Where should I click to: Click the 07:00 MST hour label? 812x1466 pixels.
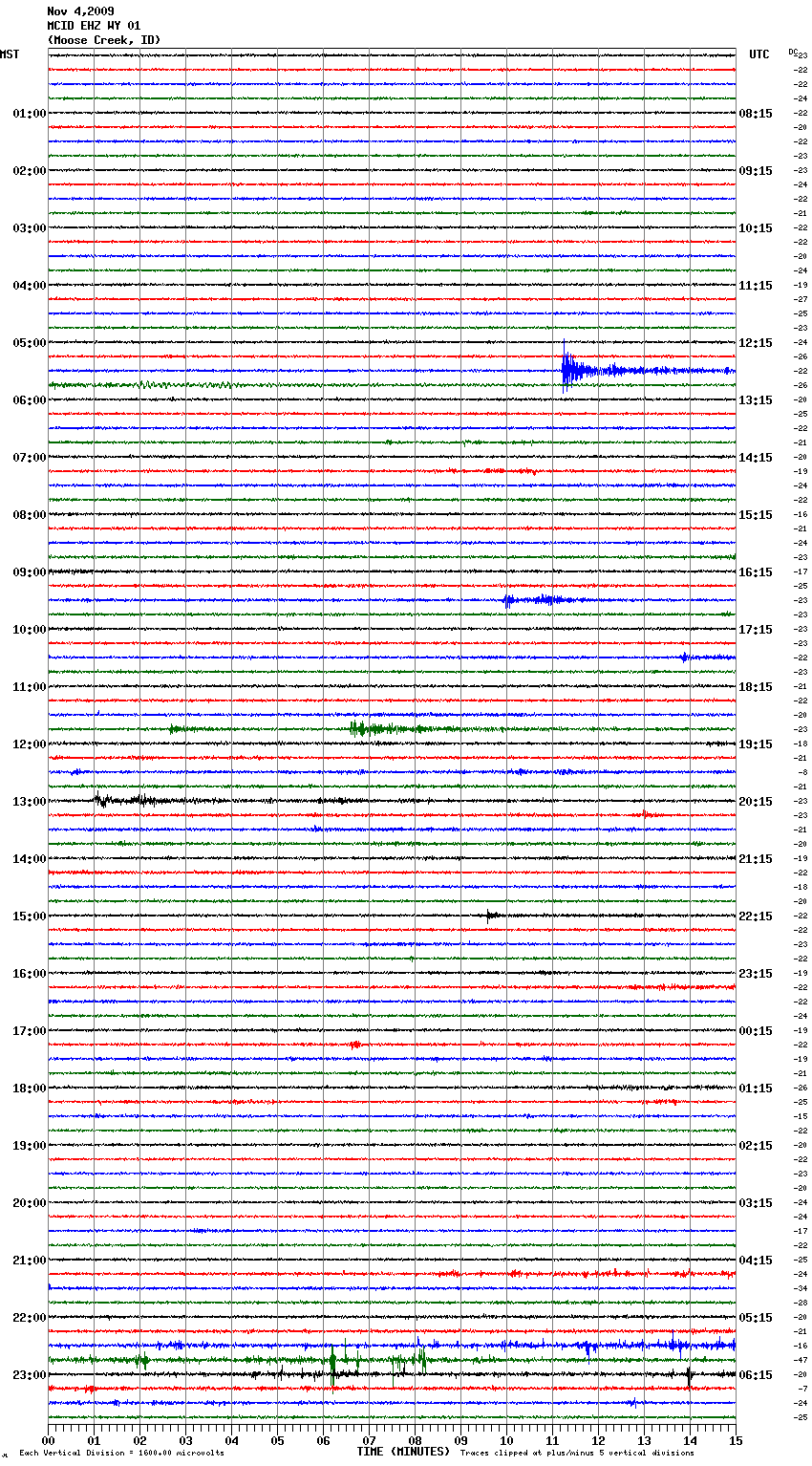(x=29, y=458)
